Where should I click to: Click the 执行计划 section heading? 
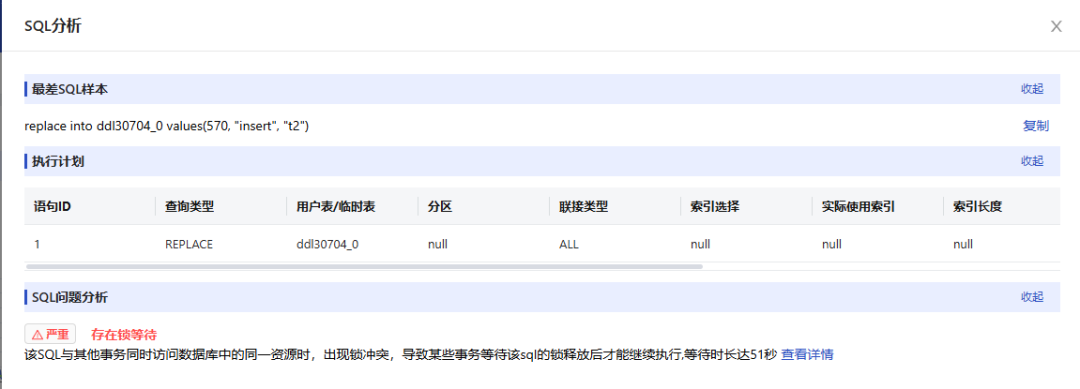[59, 161]
